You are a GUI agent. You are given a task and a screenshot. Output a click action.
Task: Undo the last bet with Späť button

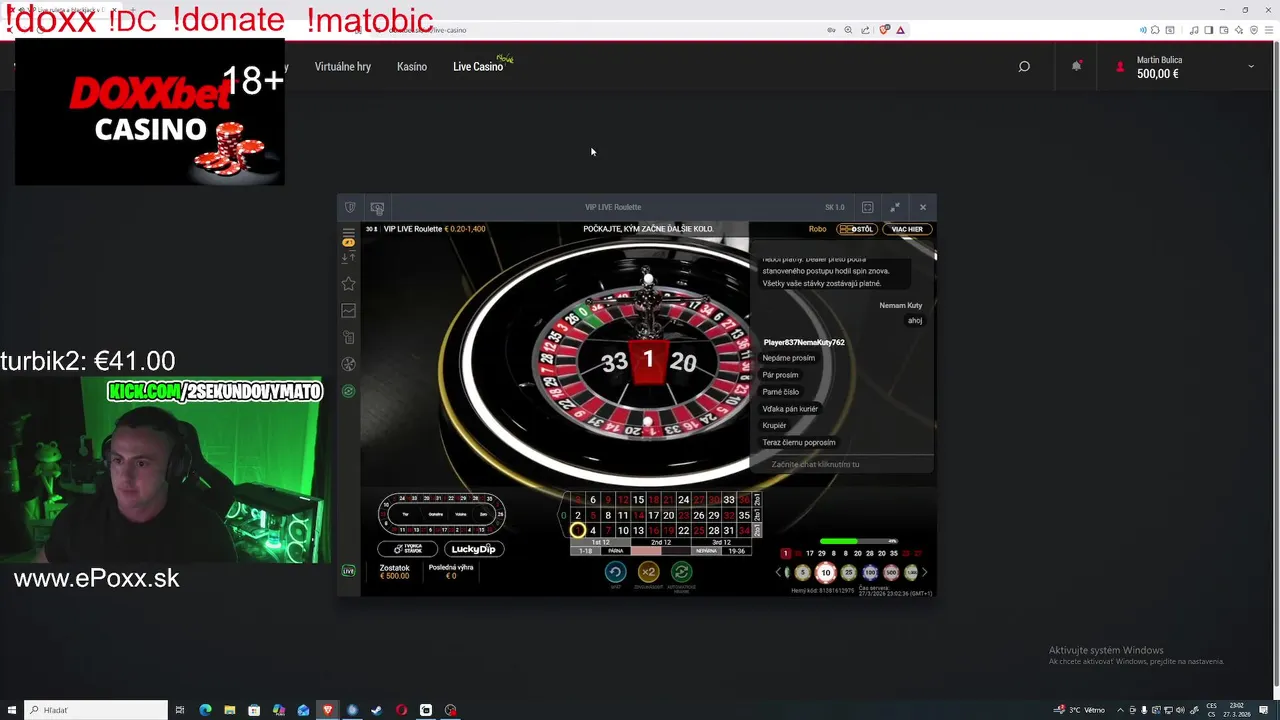click(x=616, y=572)
